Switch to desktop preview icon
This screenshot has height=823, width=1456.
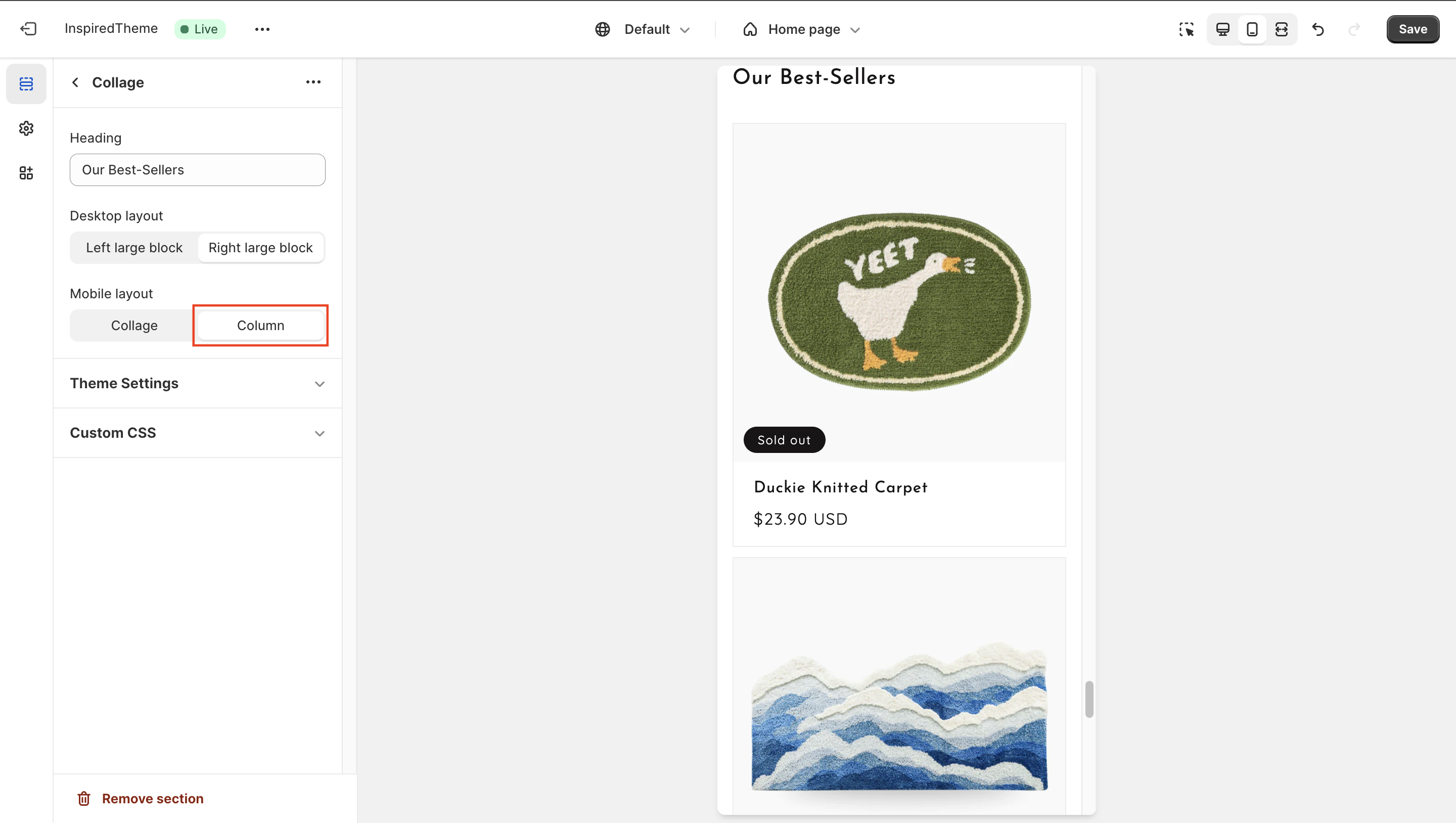coord(1222,29)
